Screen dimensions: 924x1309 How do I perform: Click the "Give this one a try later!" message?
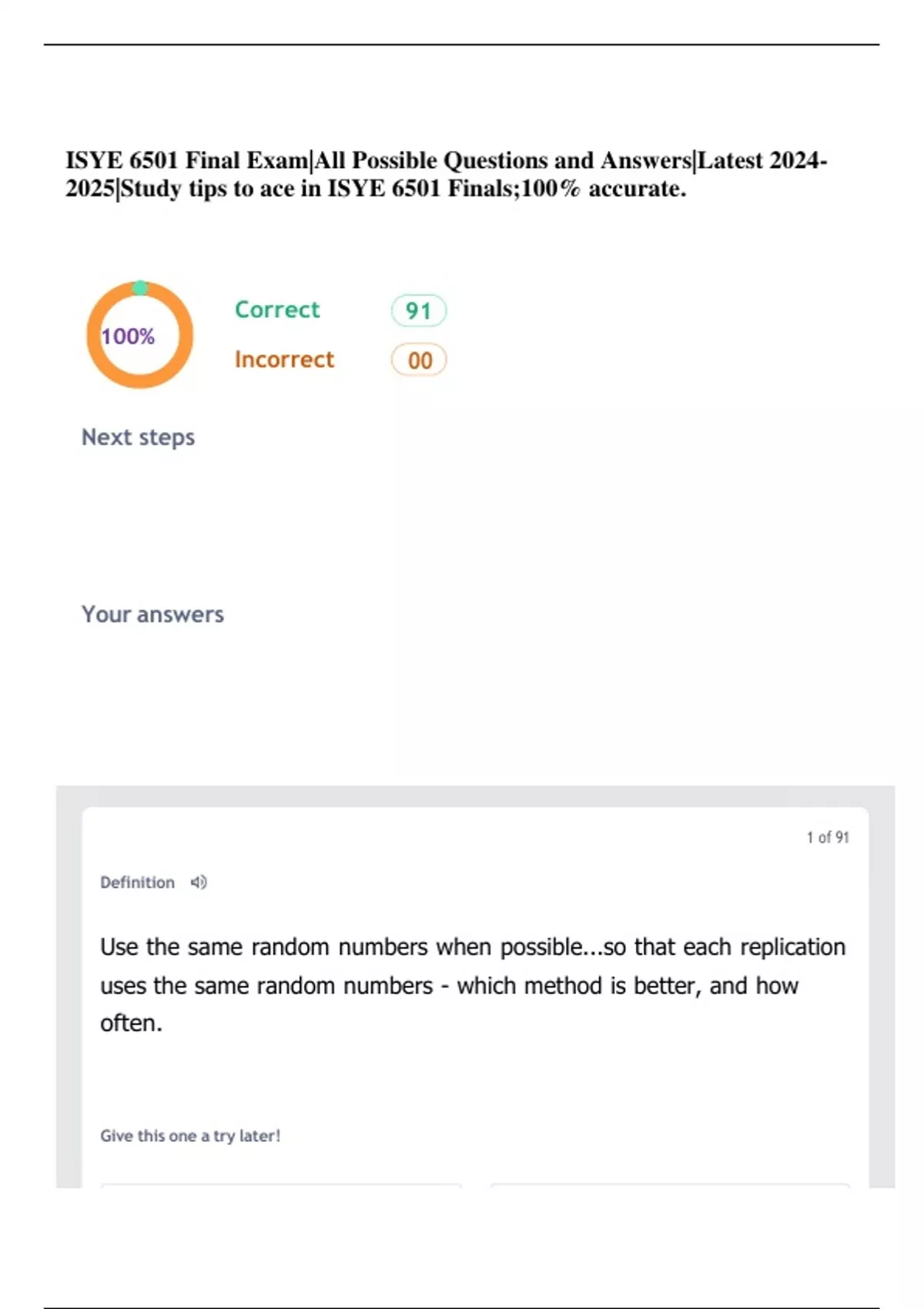(x=190, y=1136)
